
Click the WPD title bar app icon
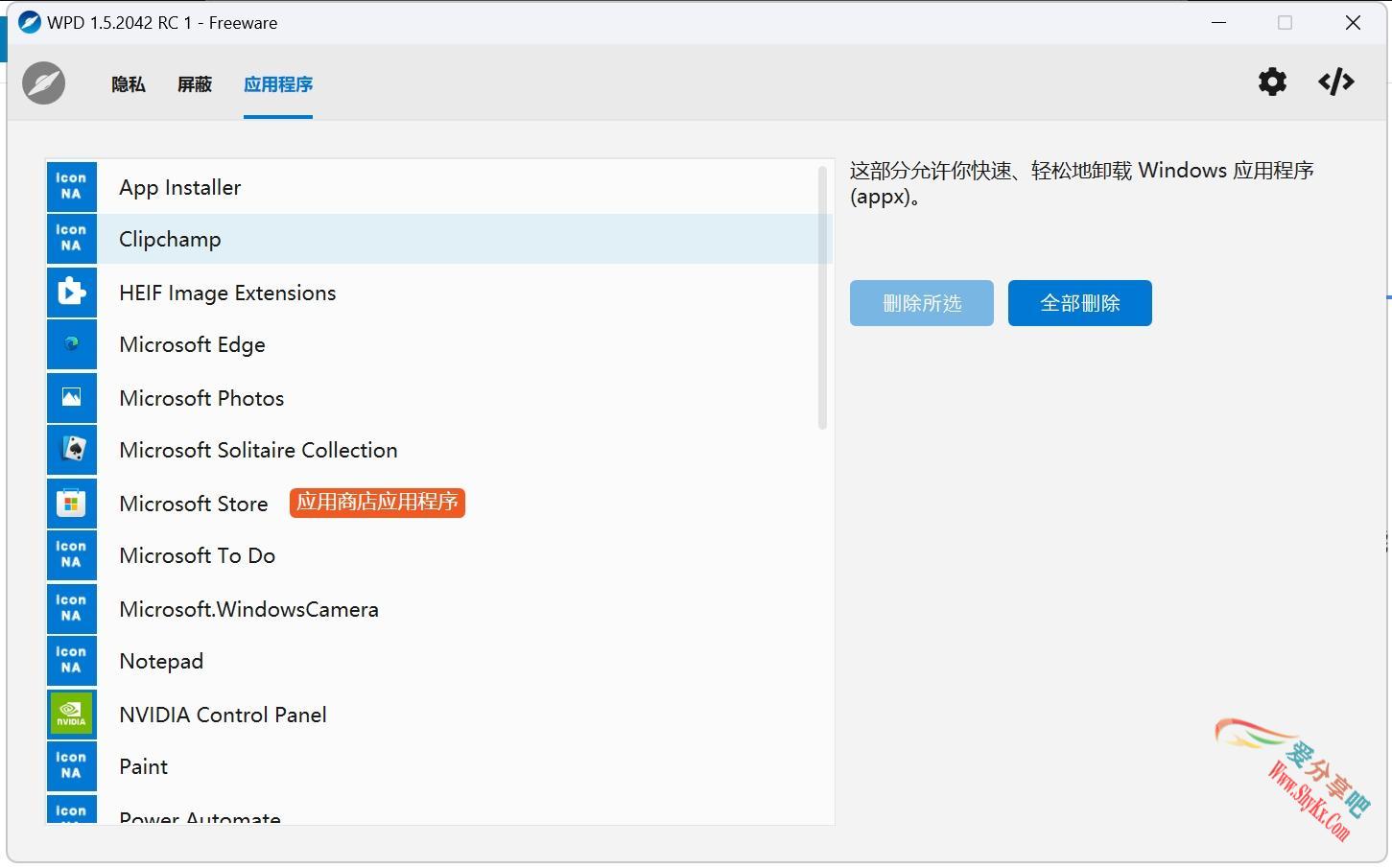pyautogui.click(x=30, y=22)
